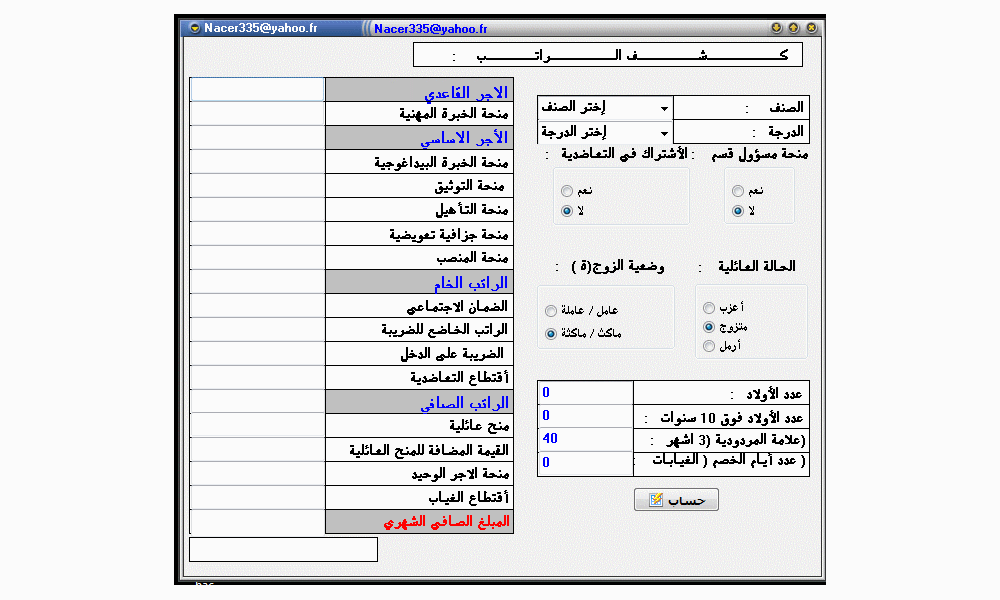Click the منحة الخبرة البيداغوجية label
Image resolution: width=1000 pixels, height=600 pixels.
pos(441,163)
